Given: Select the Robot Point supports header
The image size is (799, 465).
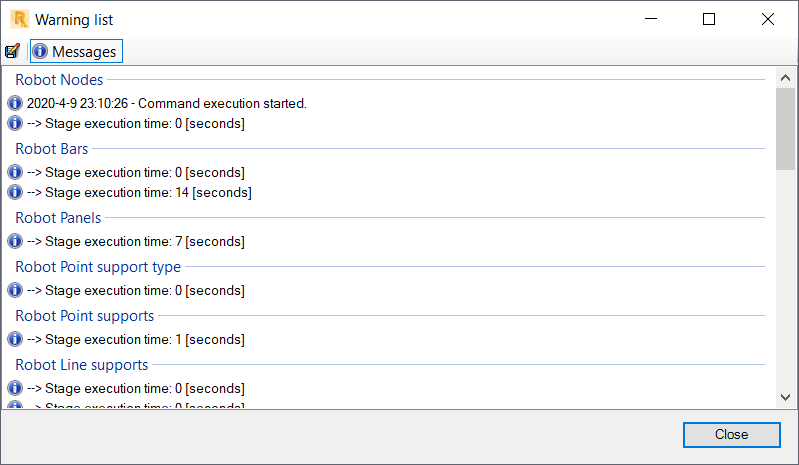Looking at the screenshot, I should pos(85,316).
